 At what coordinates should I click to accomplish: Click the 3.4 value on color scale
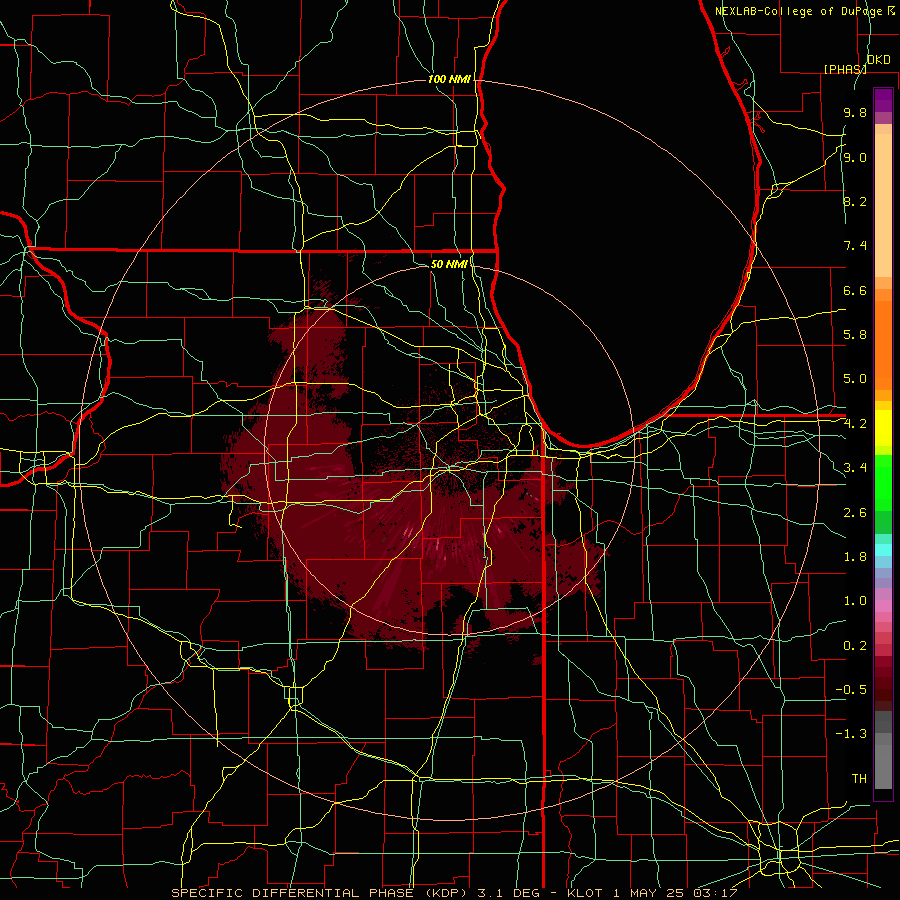coord(855,468)
